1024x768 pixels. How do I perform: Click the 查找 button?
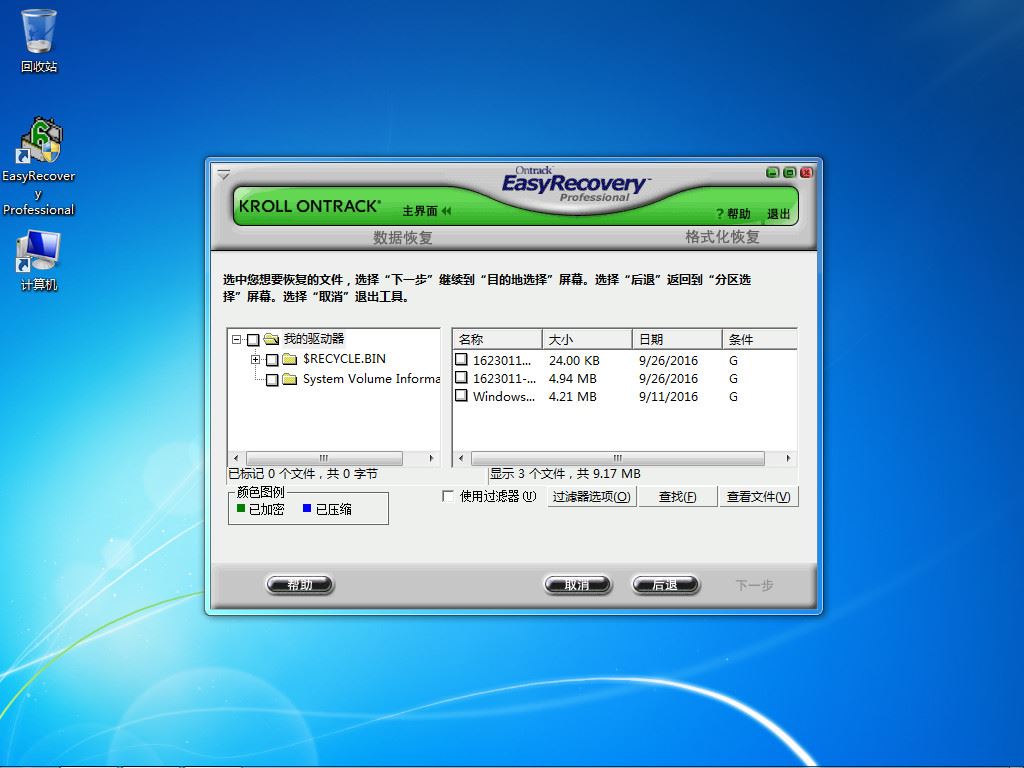[x=678, y=496]
